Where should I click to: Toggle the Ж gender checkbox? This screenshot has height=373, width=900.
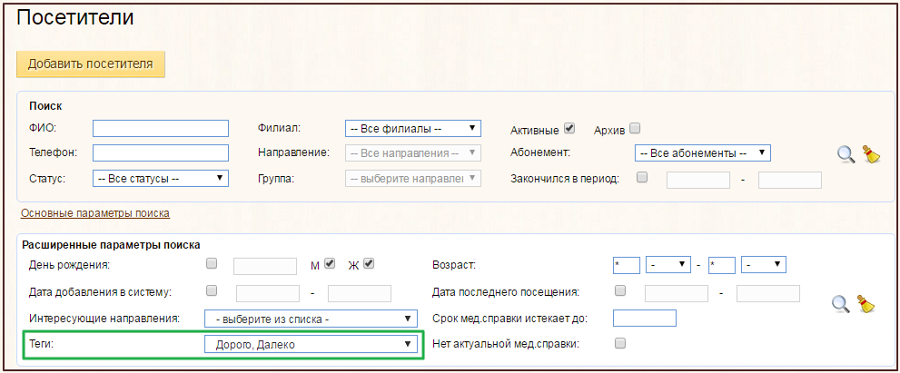369,264
